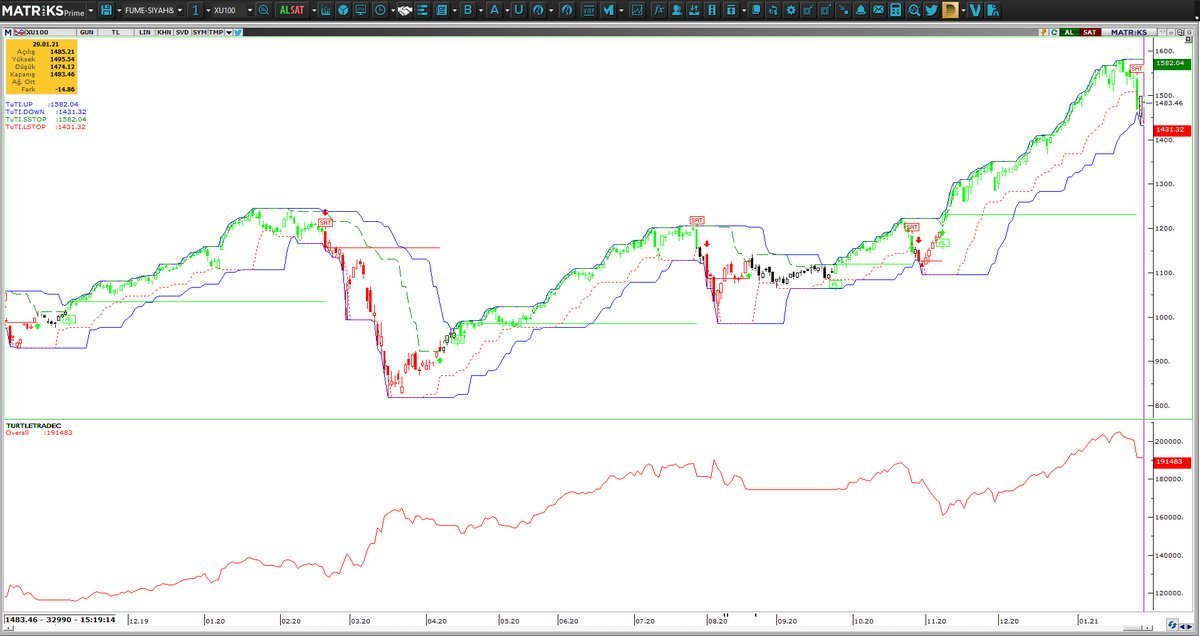
Task: Click the gear settings icon in toolbar
Action: pyautogui.click(x=790, y=10)
